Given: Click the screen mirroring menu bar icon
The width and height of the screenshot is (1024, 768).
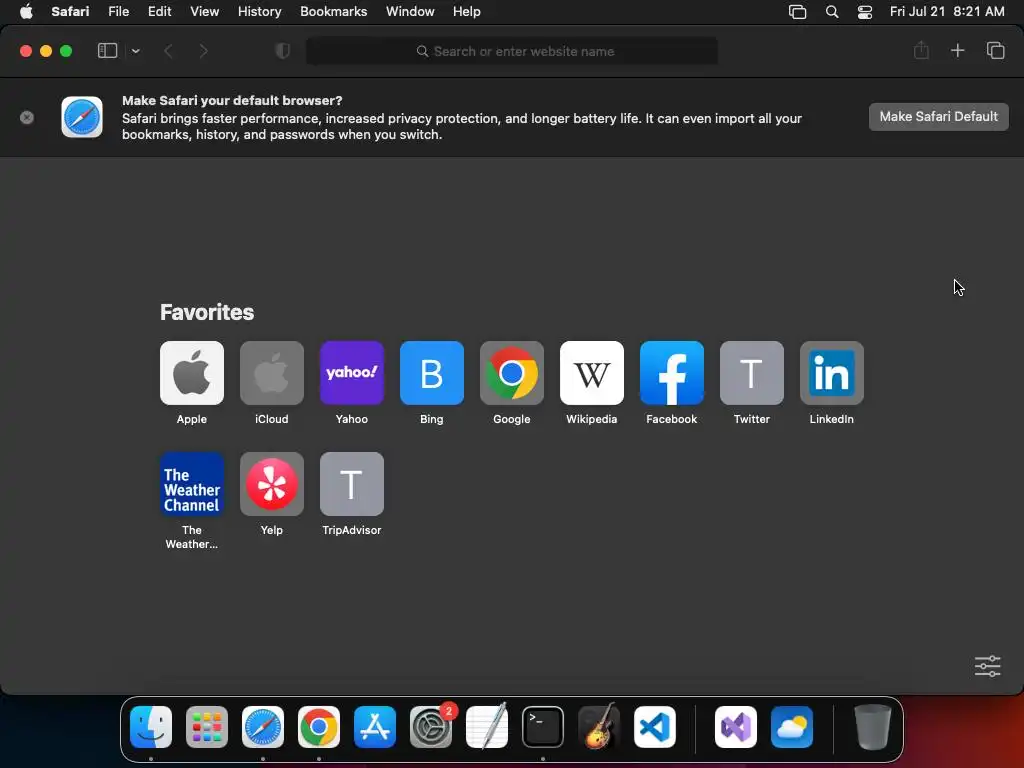Looking at the screenshot, I should (797, 12).
